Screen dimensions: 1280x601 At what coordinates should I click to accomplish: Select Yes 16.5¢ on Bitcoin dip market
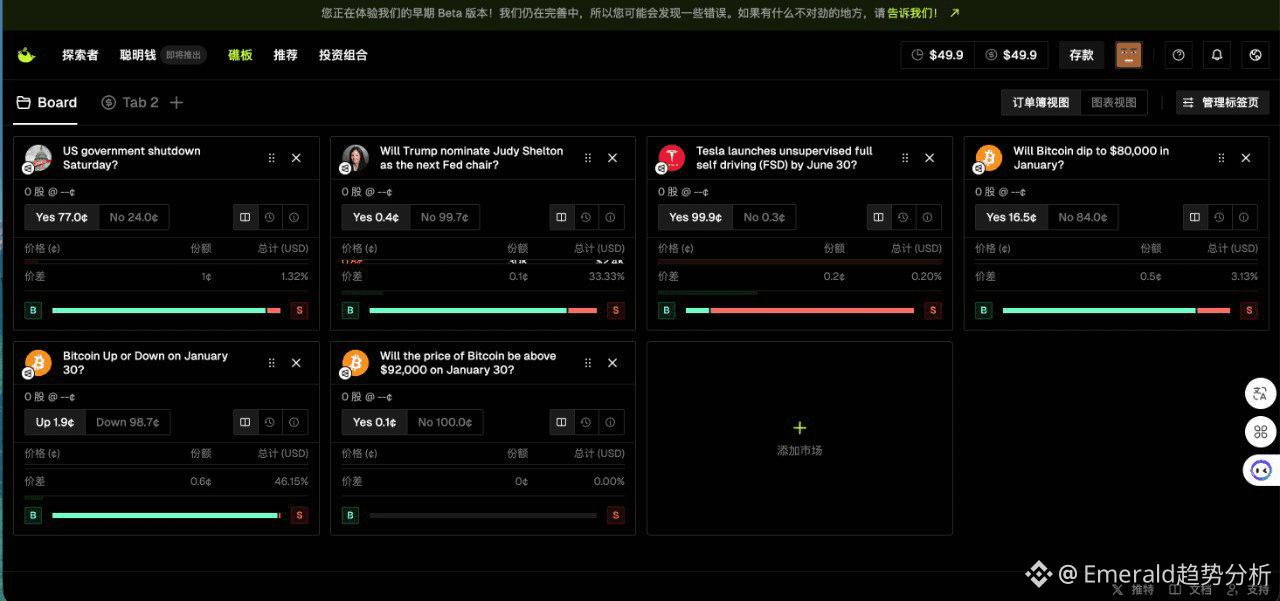coord(1011,217)
